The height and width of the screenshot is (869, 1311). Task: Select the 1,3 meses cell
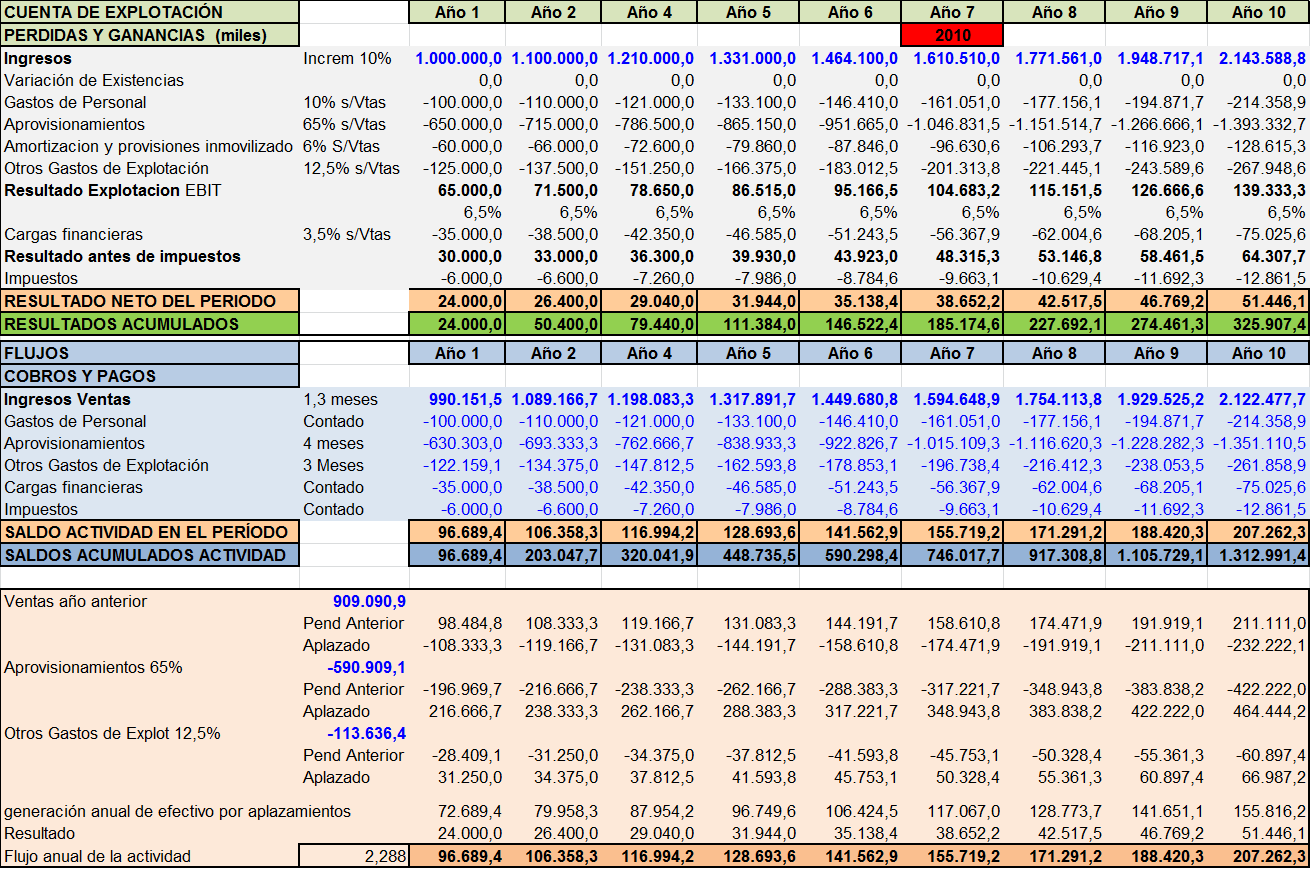coord(340,399)
